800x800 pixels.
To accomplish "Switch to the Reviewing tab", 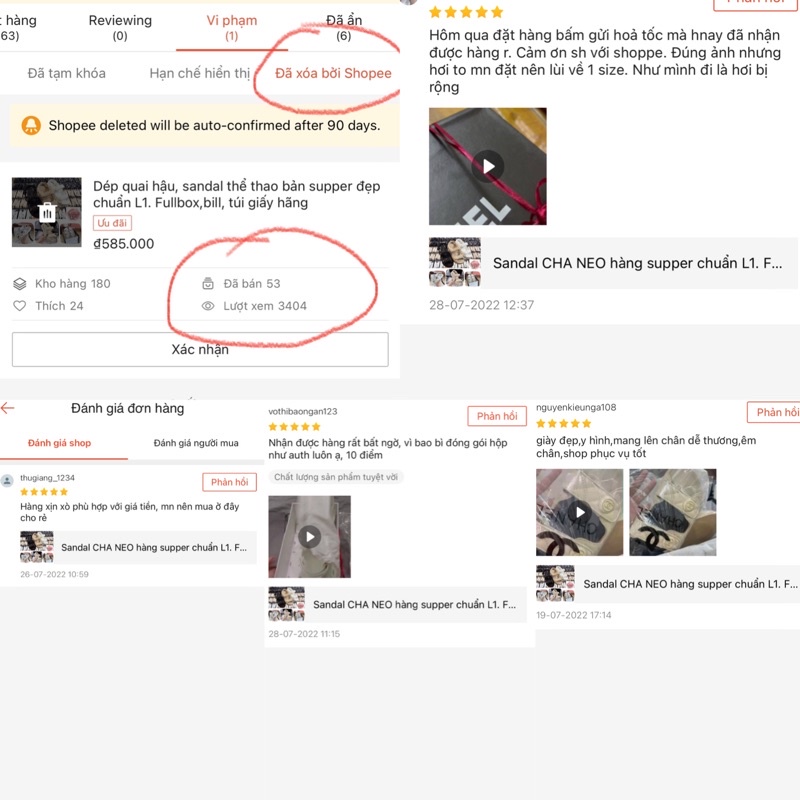I will [120, 27].
